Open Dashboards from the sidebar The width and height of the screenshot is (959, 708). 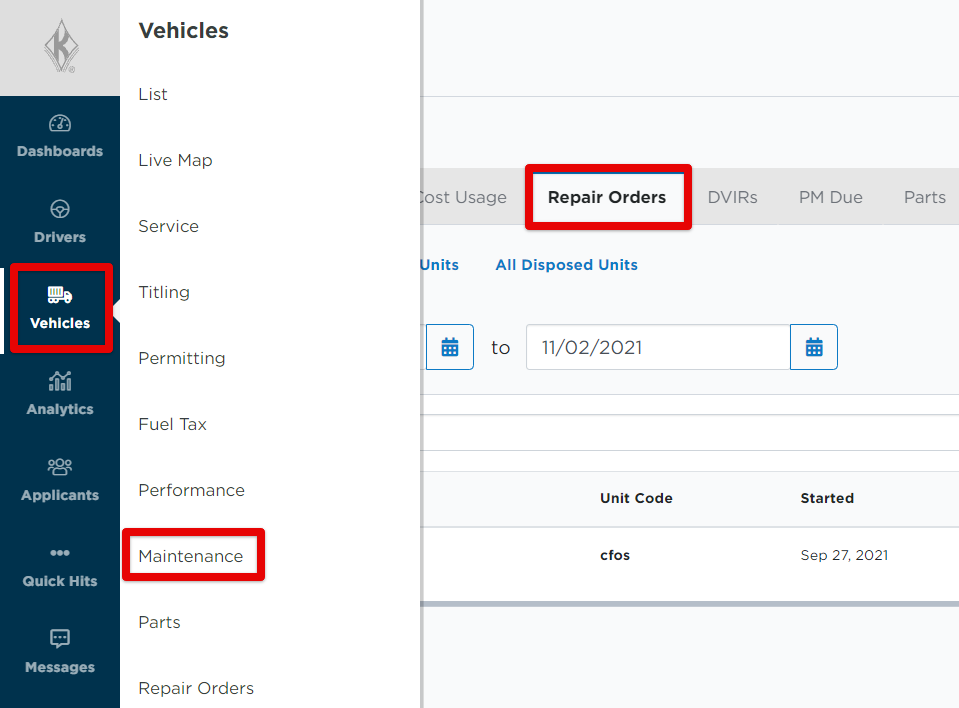[x=60, y=137]
